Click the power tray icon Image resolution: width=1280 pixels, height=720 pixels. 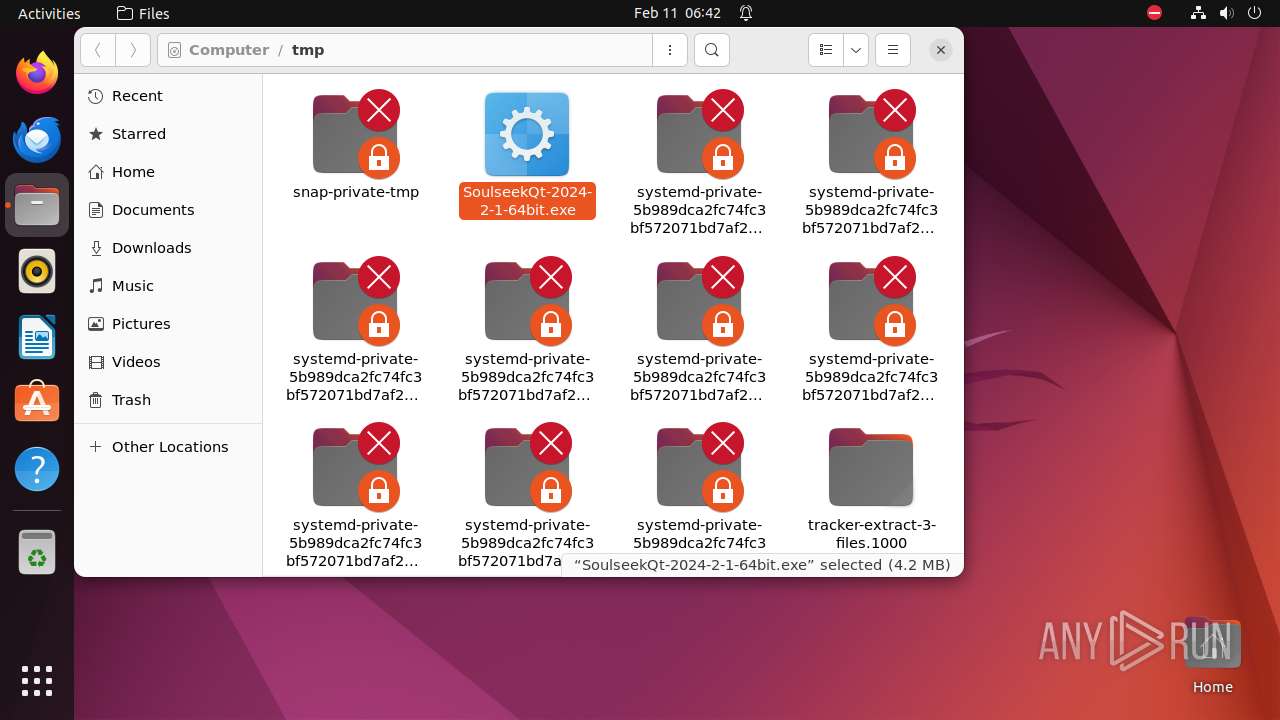[1255, 13]
